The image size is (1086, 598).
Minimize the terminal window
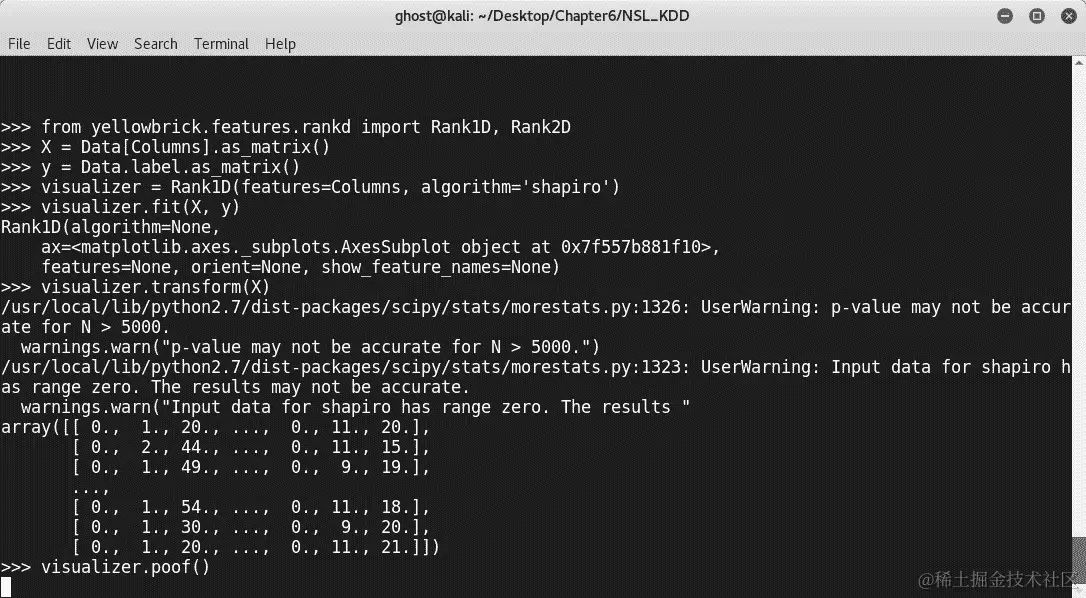1005,16
